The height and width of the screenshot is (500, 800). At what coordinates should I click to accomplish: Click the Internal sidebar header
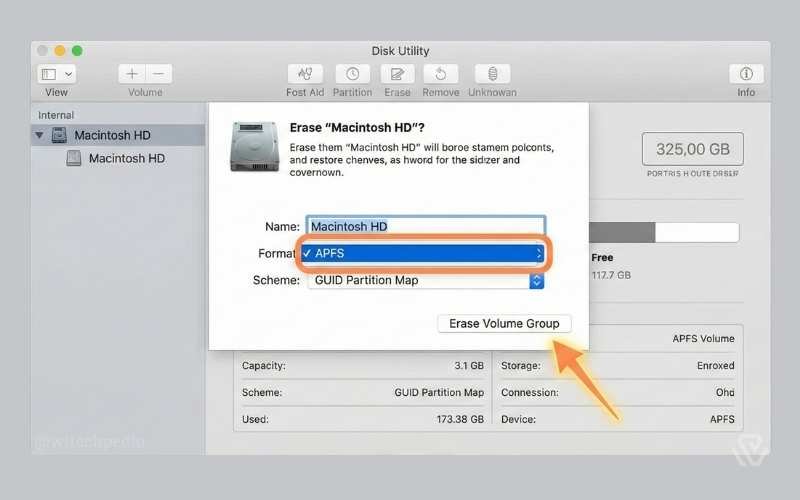[x=56, y=115]
